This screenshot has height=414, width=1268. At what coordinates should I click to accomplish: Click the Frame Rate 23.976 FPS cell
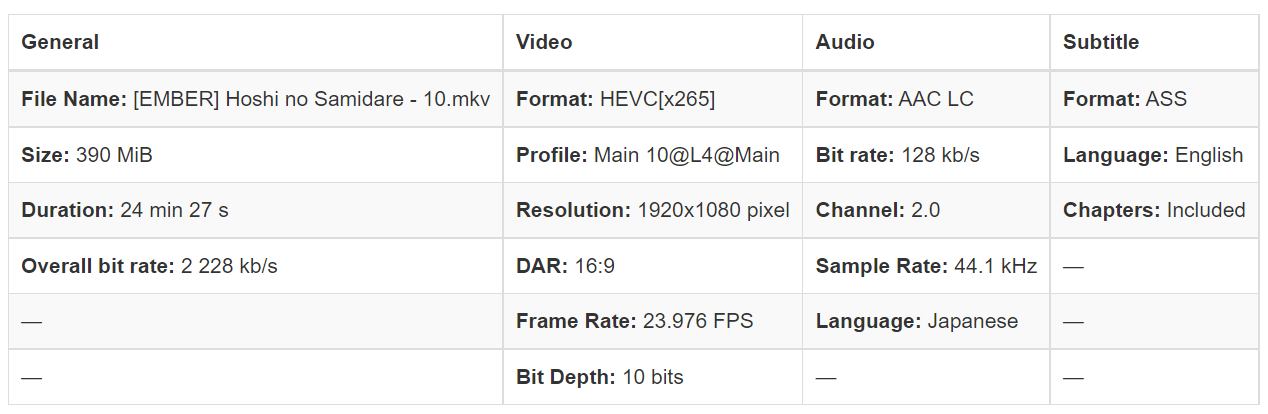[x=634, y=321]
